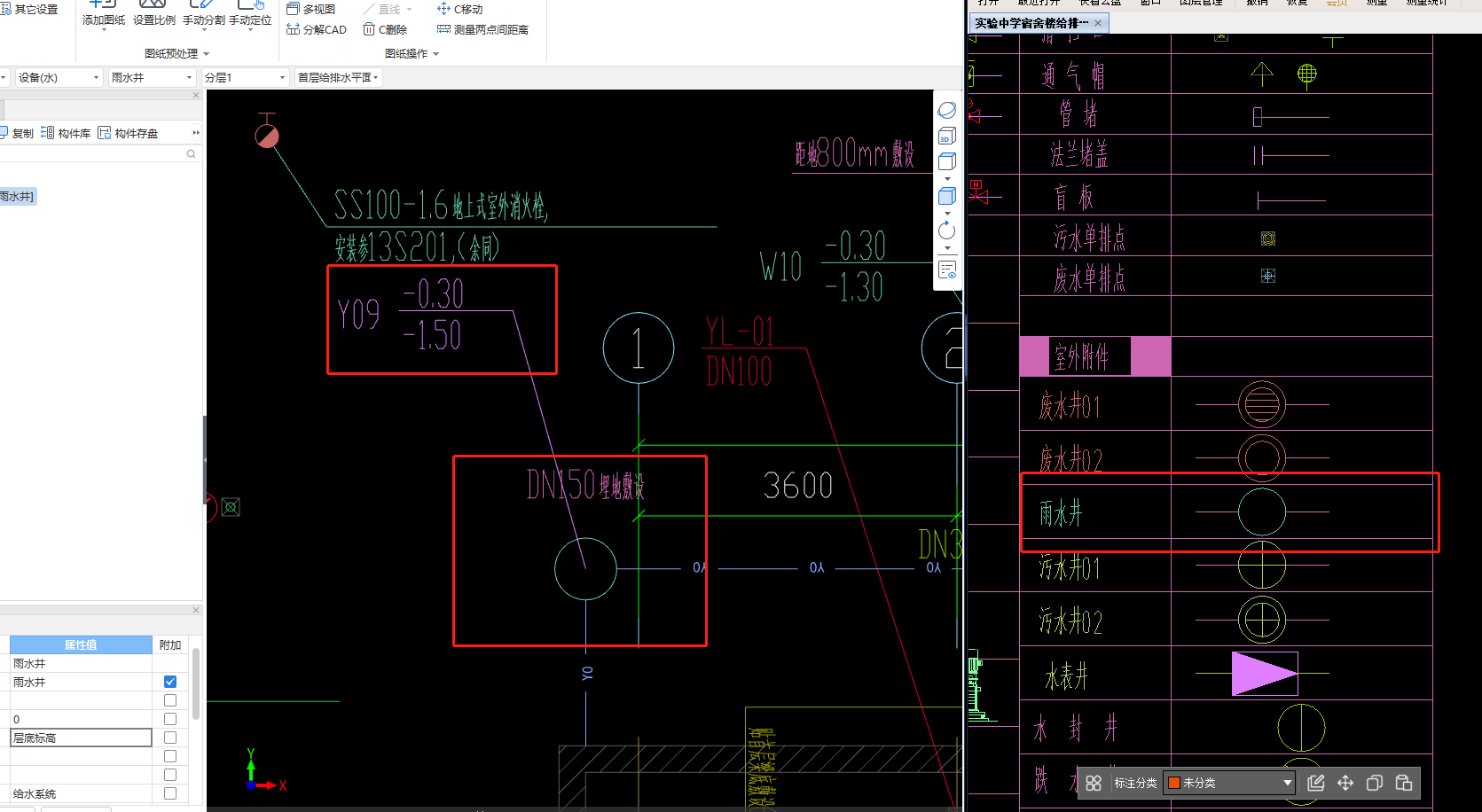Open the 未分类 annotation category dropdown
Image resolution: width=1482 pixels, height=812 pixels.
(x=1229, y=783)
